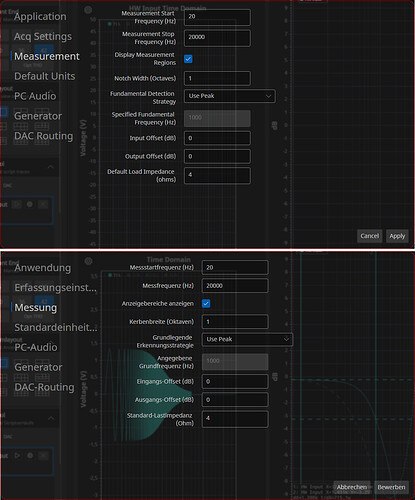The width and height of the screenshot is (415, 500).
Task: Click the Eingangs-Offset (dB) field
Action: (x=235, y=382)
